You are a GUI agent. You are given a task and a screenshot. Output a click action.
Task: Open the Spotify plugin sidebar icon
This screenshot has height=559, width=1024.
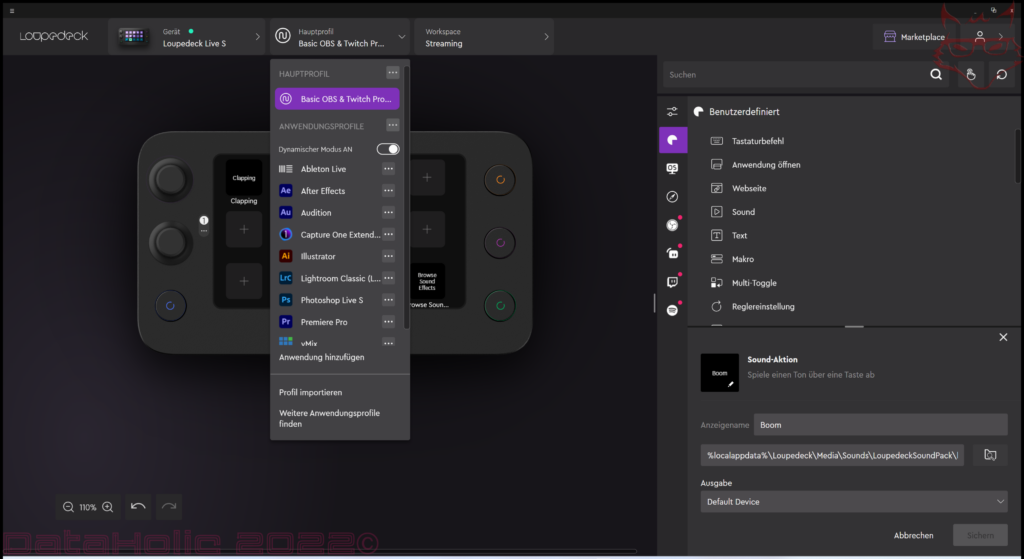coord(672,310)
